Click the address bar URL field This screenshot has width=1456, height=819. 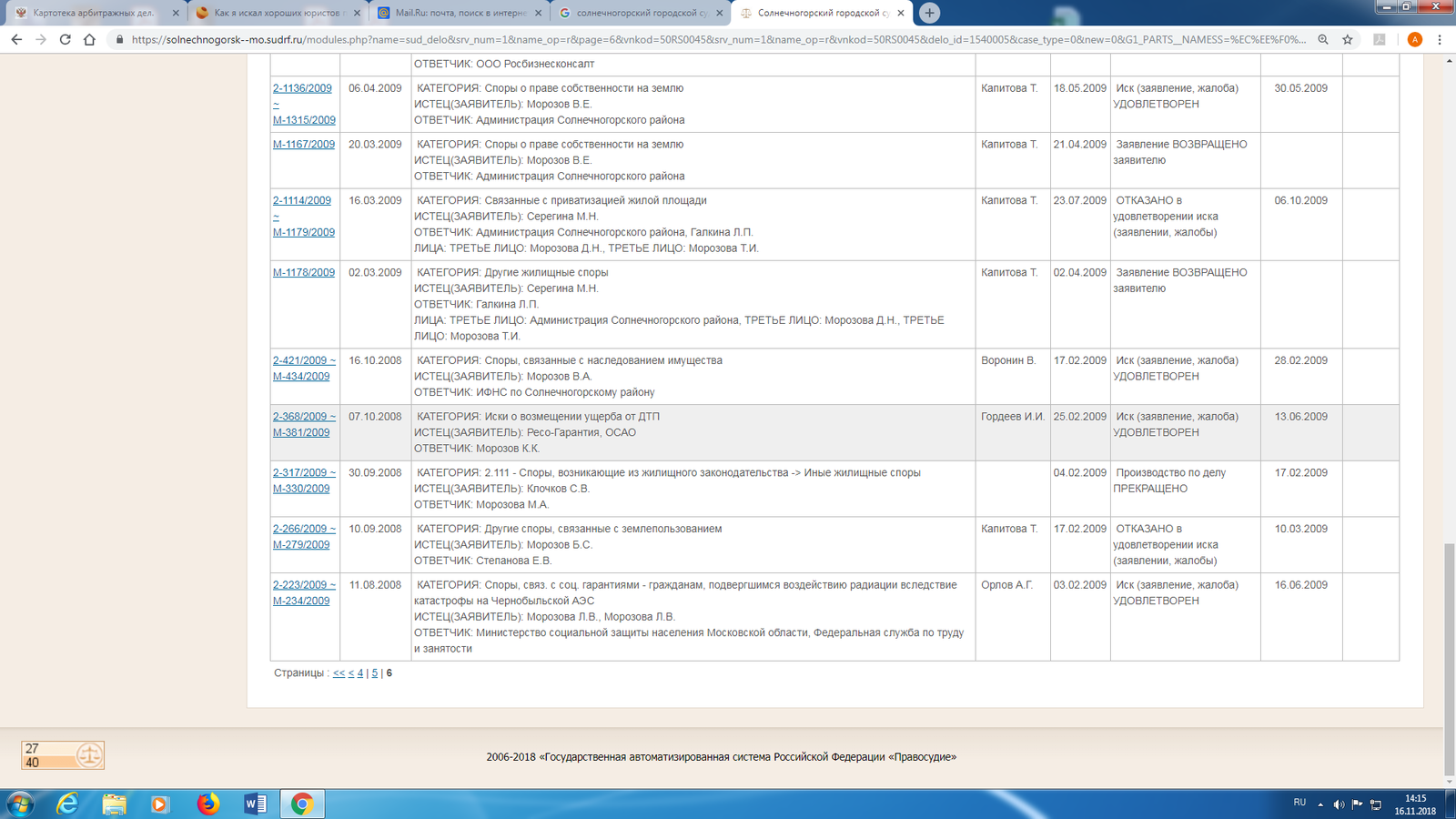[x=718, y=39]
